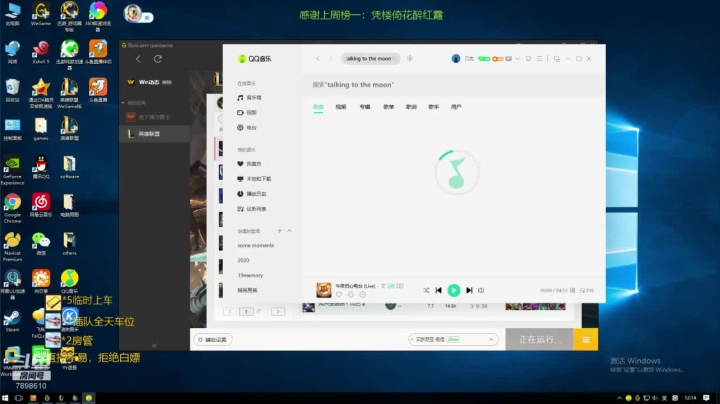Screen dimensions: 720x404
Task: Open the NetEase Cloud Music desktop icon
Action: (41, 205)
